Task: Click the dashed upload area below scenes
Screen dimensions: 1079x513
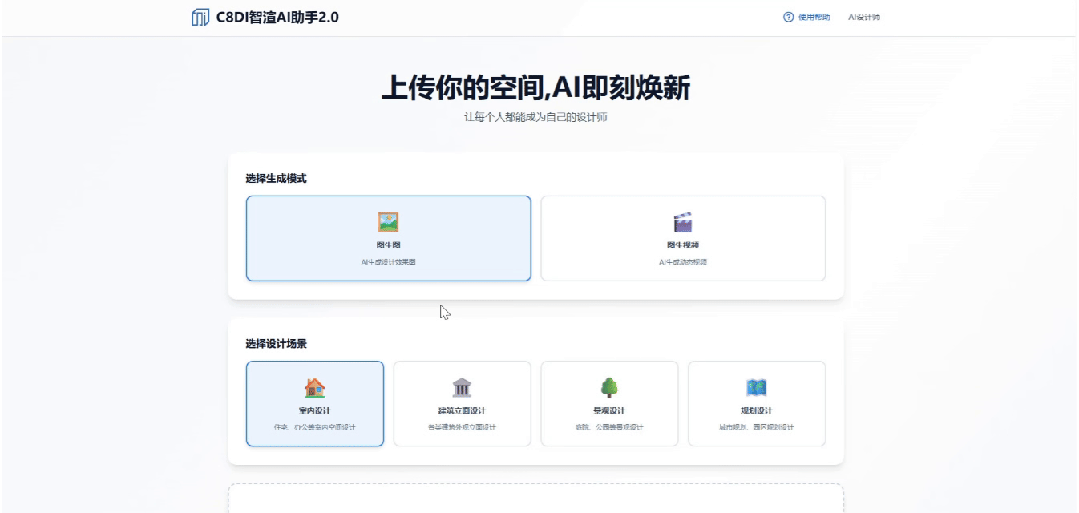Action: 536,499
